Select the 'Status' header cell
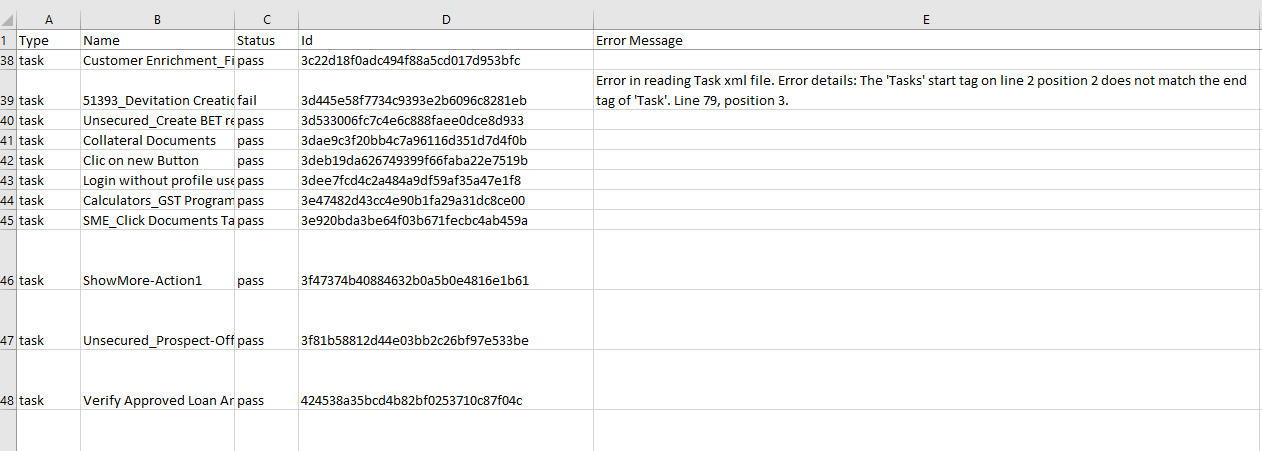 266,41
